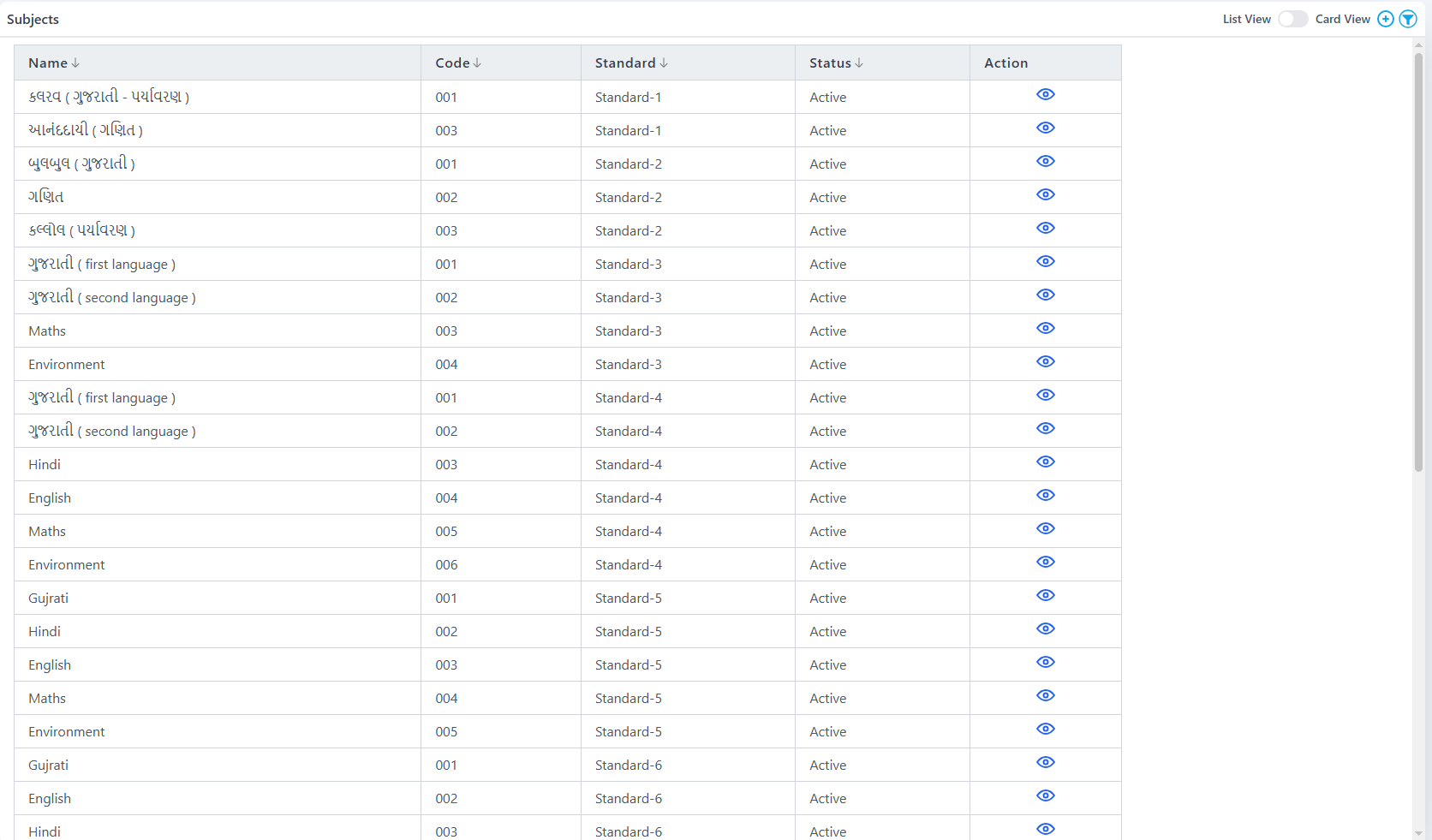The image size is (1432, 840).
Task: View the Environment Standard-5 subject
Action: (x=1045, y=730)
